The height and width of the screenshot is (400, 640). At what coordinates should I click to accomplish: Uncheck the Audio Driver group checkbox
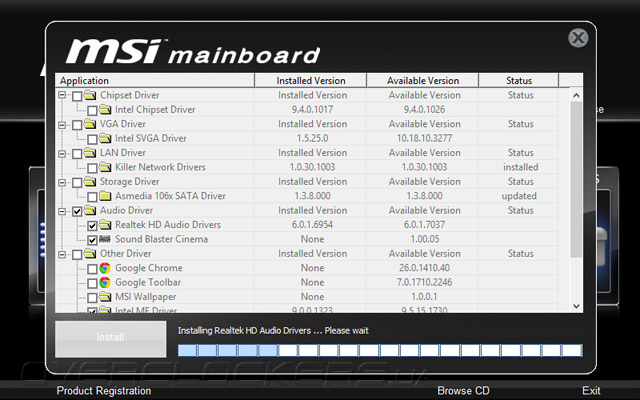[77, 211]
